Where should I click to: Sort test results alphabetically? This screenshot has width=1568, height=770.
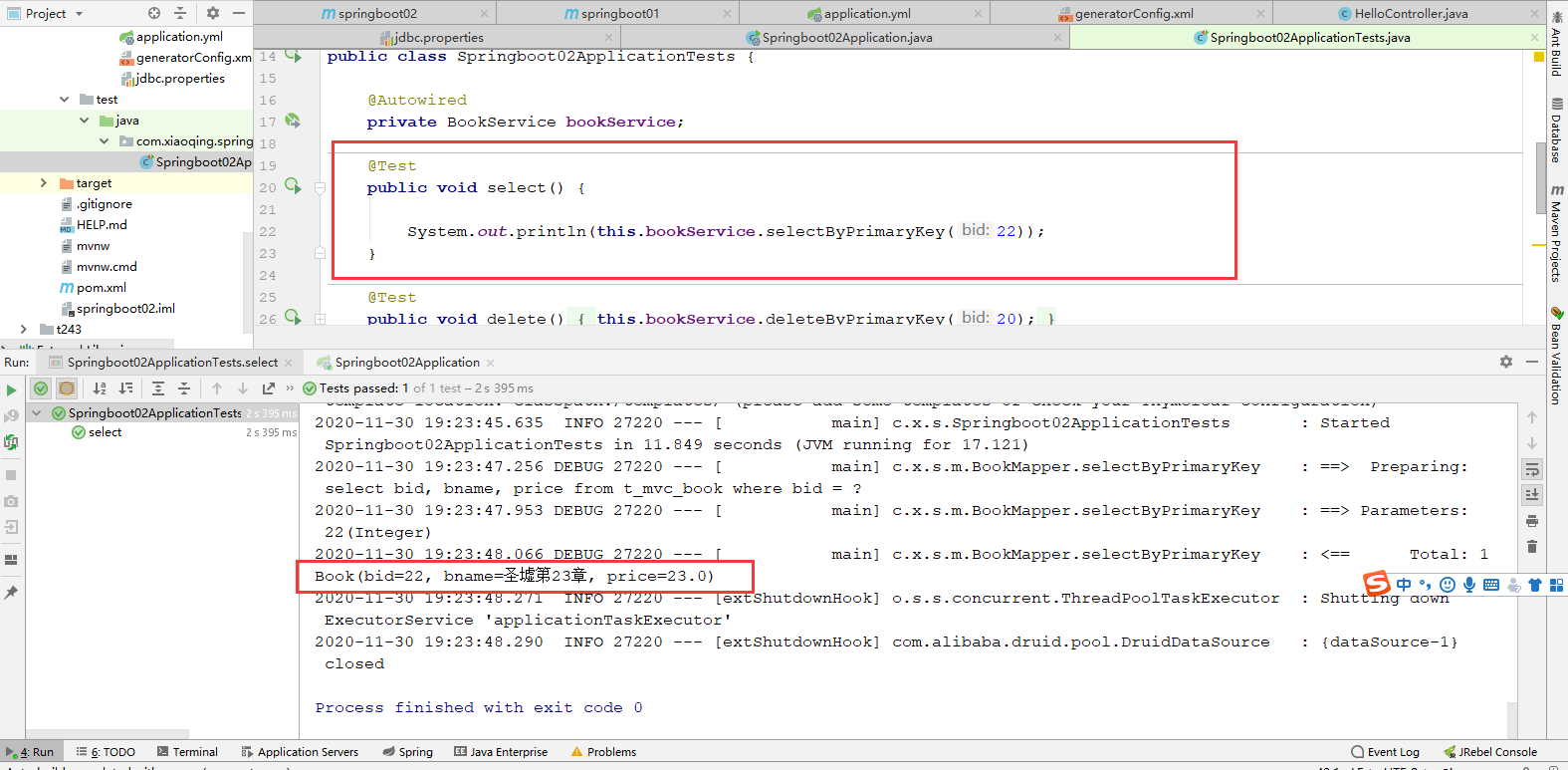pyautogui.click(x=100, y=388)
